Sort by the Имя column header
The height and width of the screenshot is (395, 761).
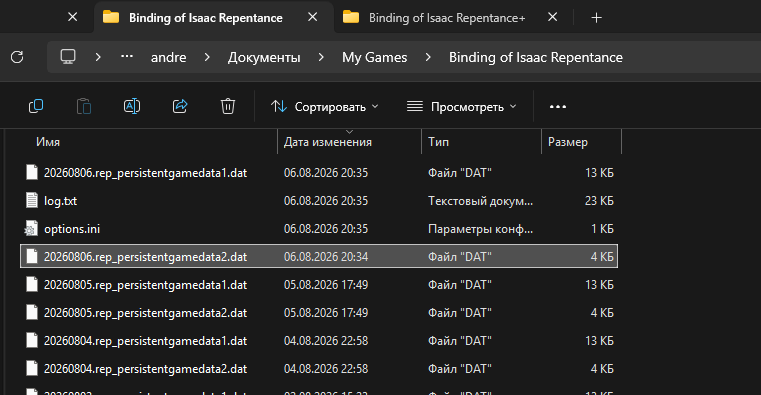pos(48,142)
